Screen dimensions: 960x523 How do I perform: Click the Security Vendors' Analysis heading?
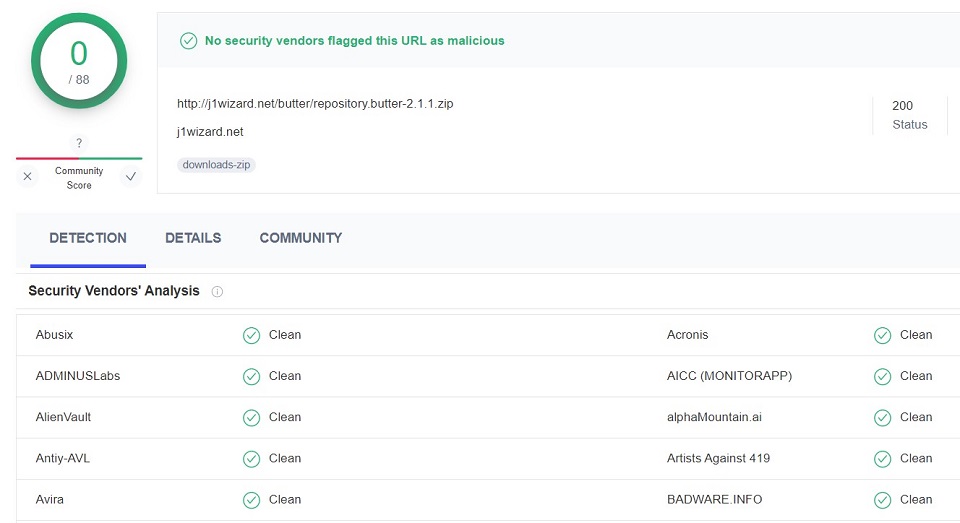[x=114, y=291]
